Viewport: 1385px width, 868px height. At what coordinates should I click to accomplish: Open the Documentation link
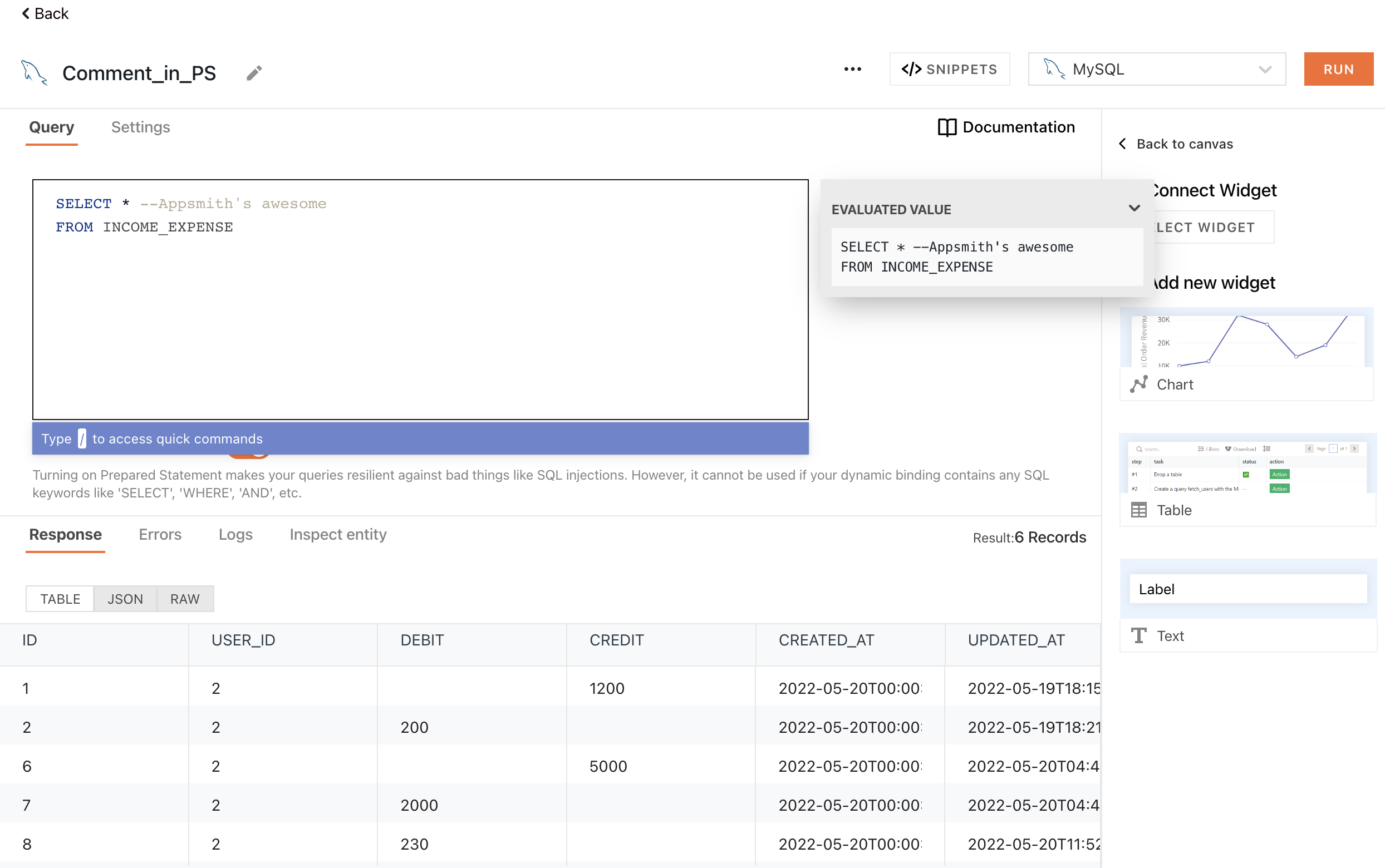[x=1006, y=127]
